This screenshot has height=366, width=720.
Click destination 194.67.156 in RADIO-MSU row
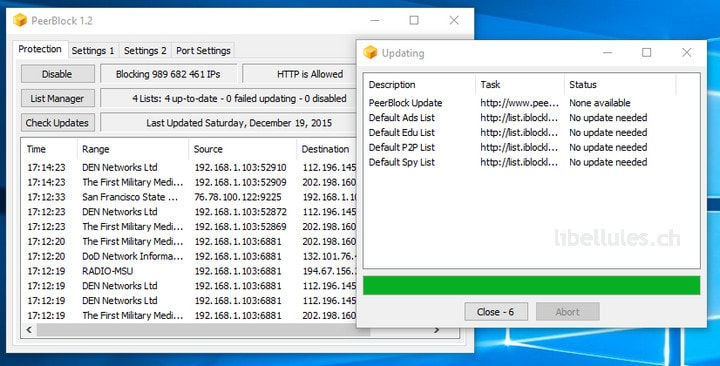click(x=329, y=271)
